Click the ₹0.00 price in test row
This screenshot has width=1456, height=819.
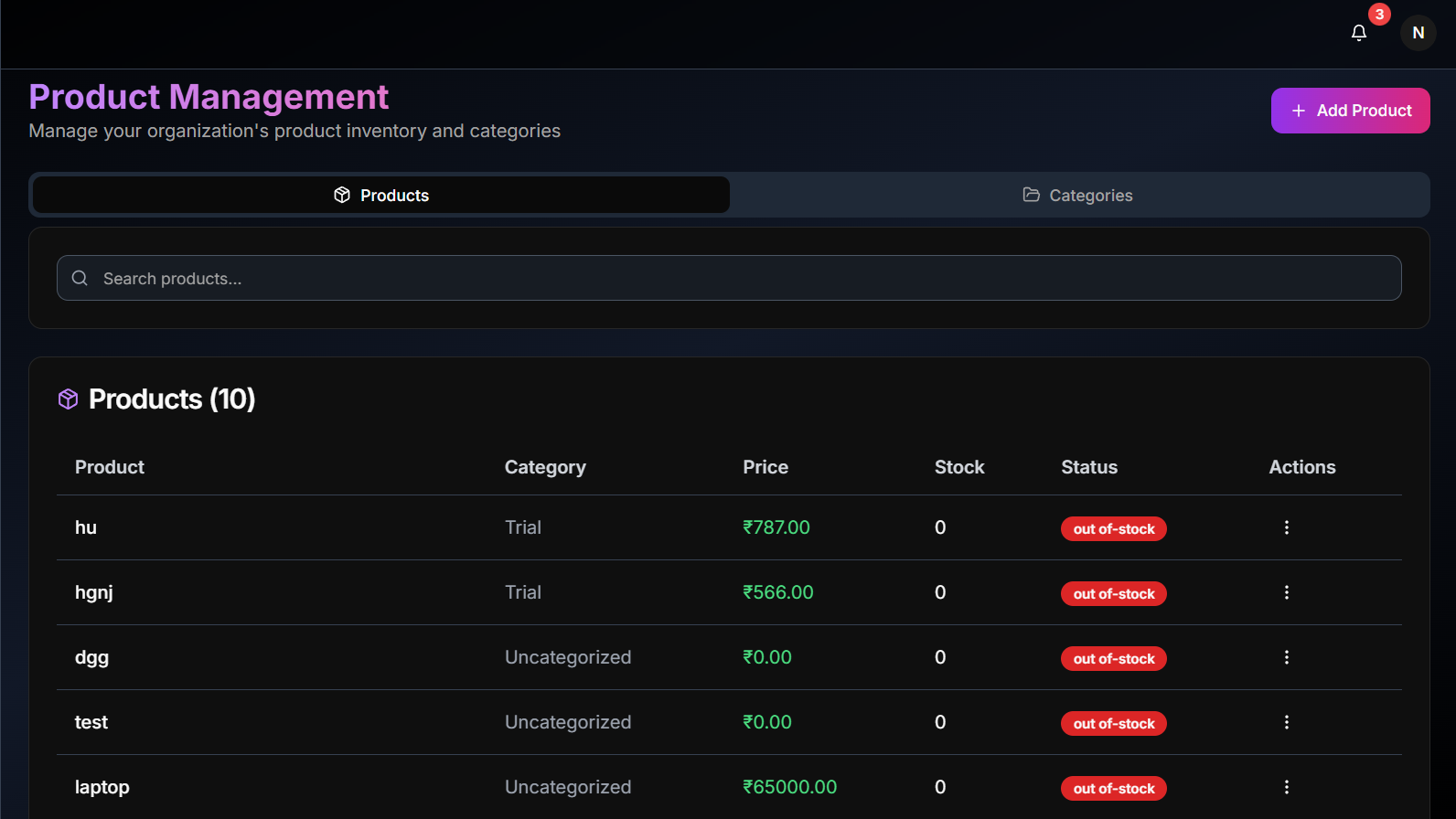tap(767, 722)
